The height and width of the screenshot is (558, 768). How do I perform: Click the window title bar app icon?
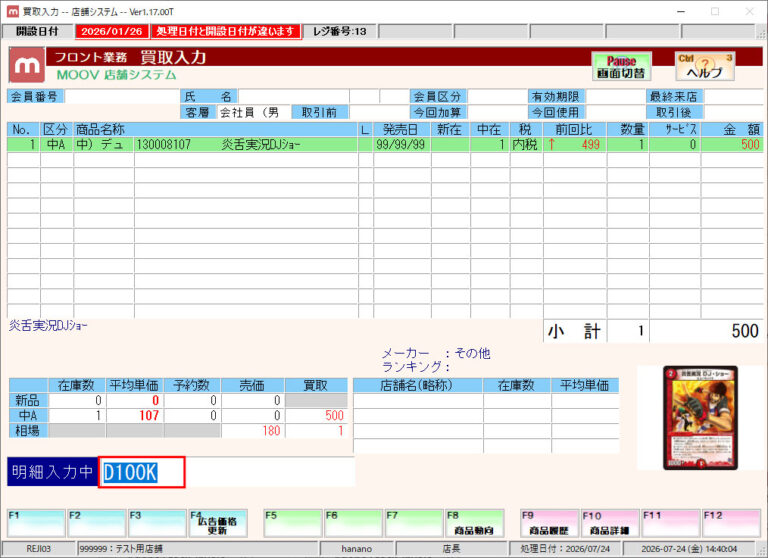click(13, 11)
